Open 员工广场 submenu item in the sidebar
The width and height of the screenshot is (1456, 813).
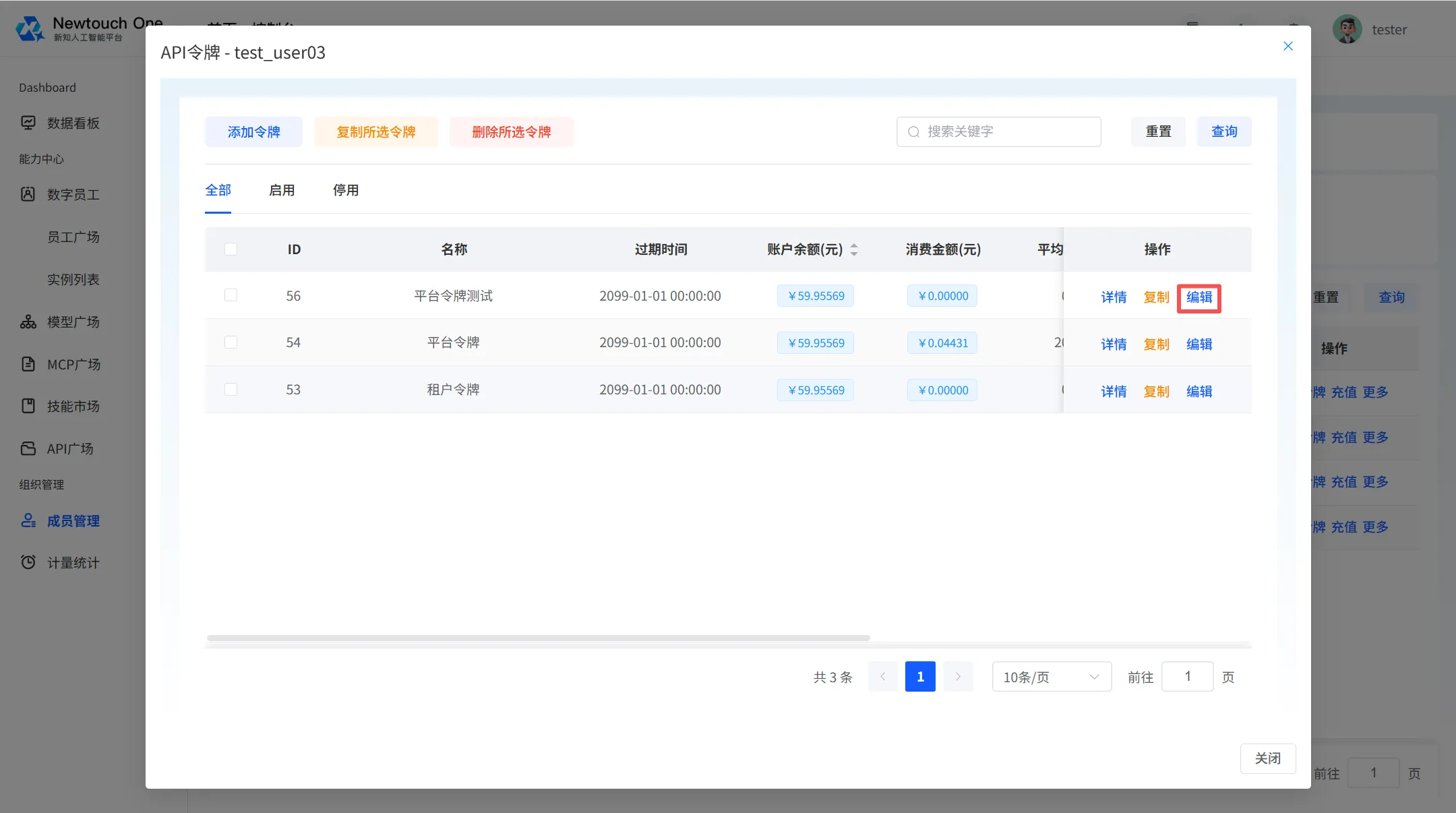[73, 237]
